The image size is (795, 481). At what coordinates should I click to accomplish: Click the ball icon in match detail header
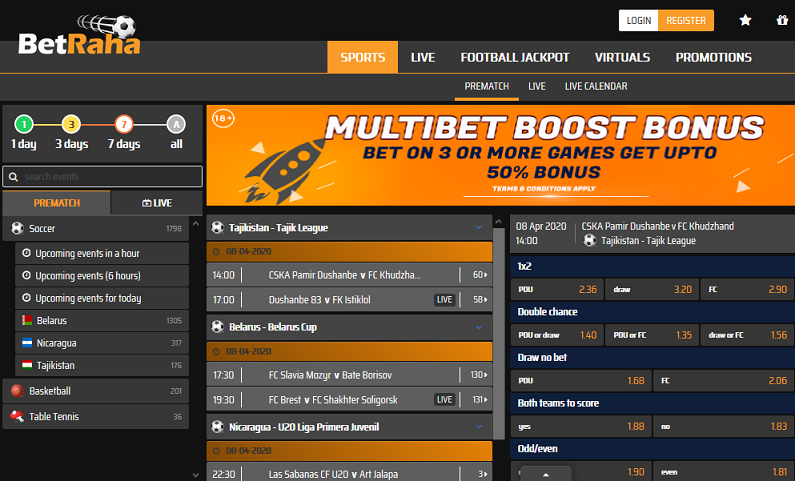(x=589, y=240)
